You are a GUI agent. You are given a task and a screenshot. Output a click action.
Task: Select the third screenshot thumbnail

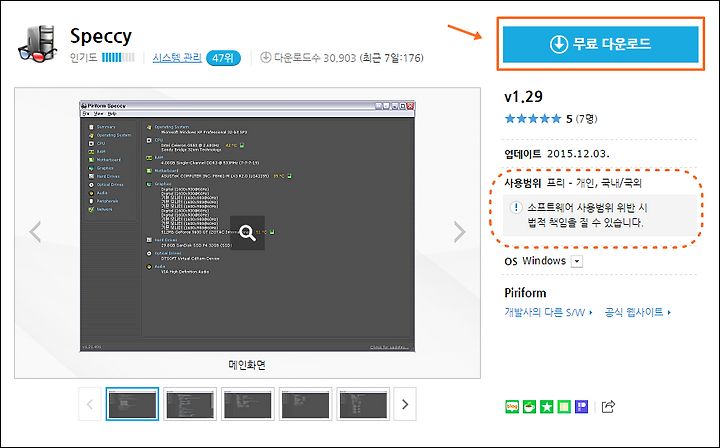click(248, 404)
